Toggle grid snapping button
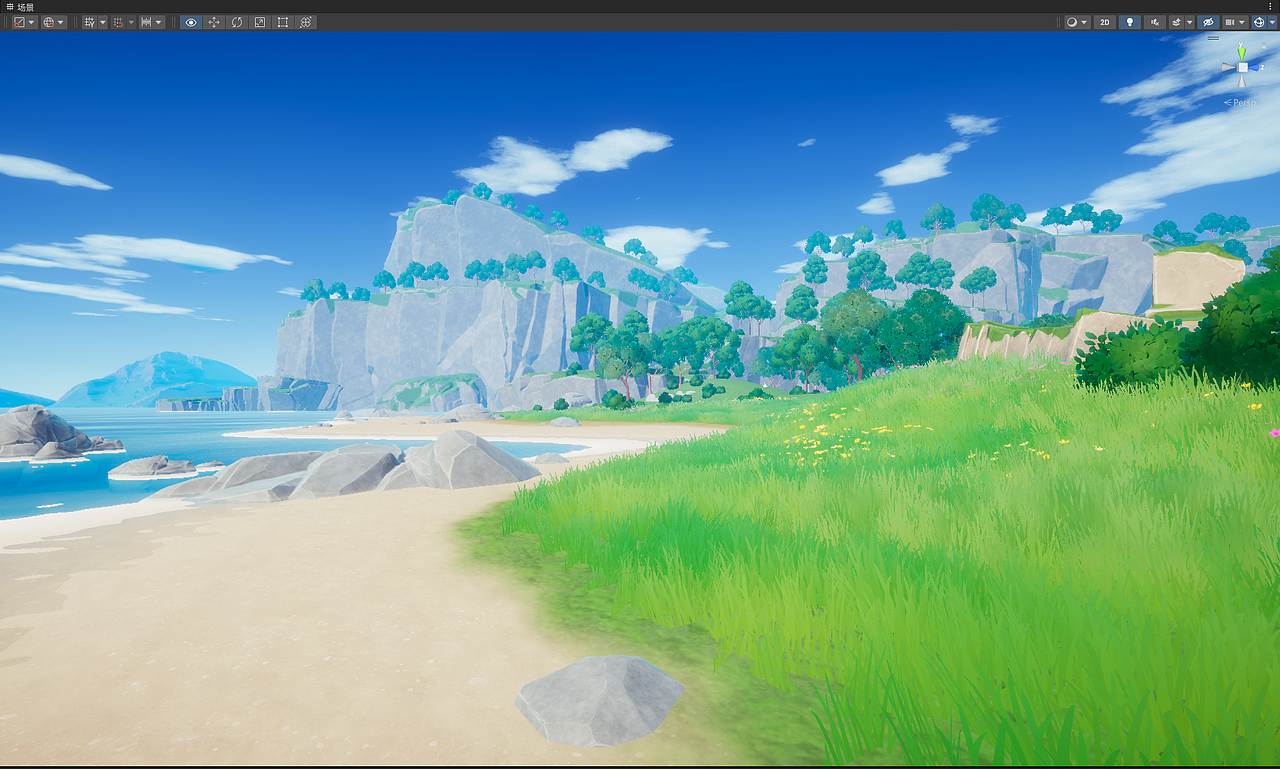Screen dimensions: 1280x769 (x=118, y=22)
